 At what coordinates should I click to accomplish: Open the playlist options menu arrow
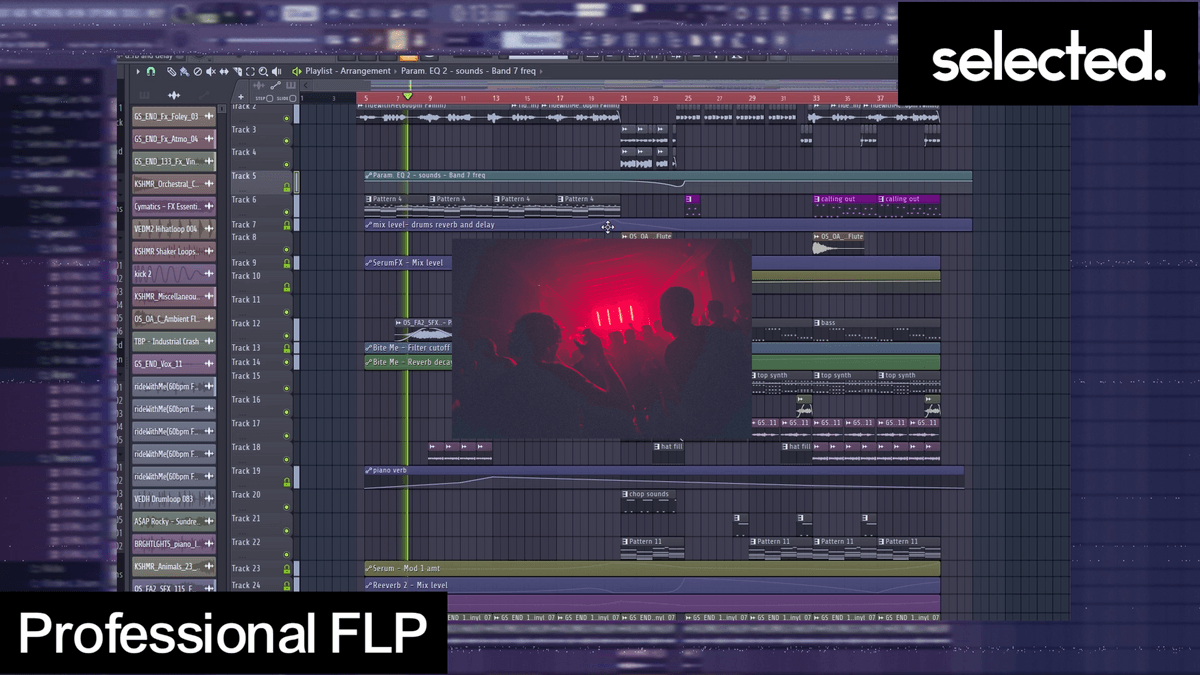click(138, 72)
